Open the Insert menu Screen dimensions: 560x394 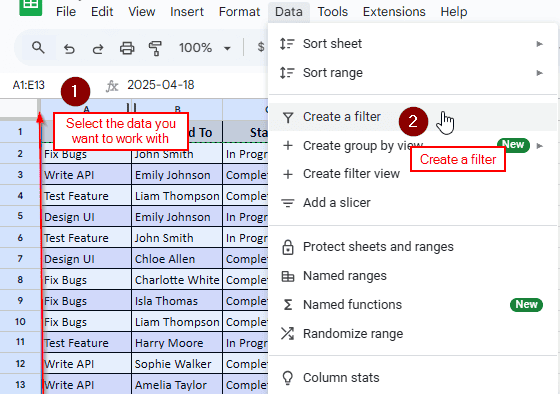coord(187,11)
